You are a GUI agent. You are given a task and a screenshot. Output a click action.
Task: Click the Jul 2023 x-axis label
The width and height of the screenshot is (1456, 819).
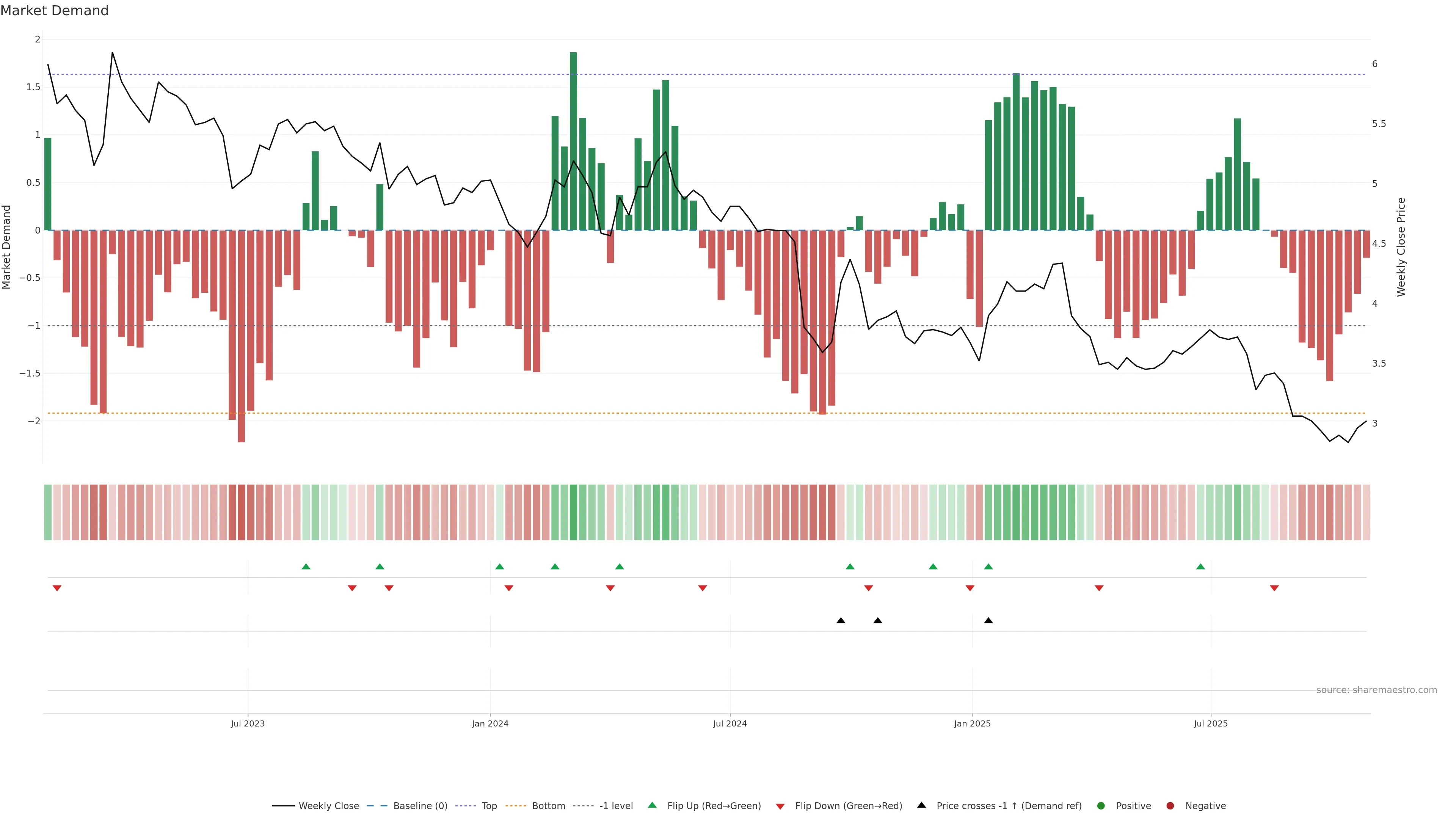[248, 723]
